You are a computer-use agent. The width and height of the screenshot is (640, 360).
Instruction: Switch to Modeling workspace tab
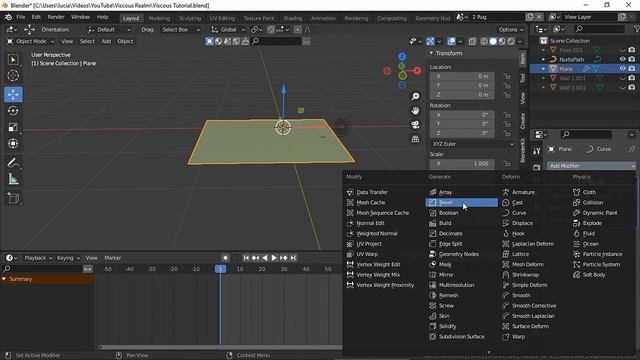[x=159, y=18]
